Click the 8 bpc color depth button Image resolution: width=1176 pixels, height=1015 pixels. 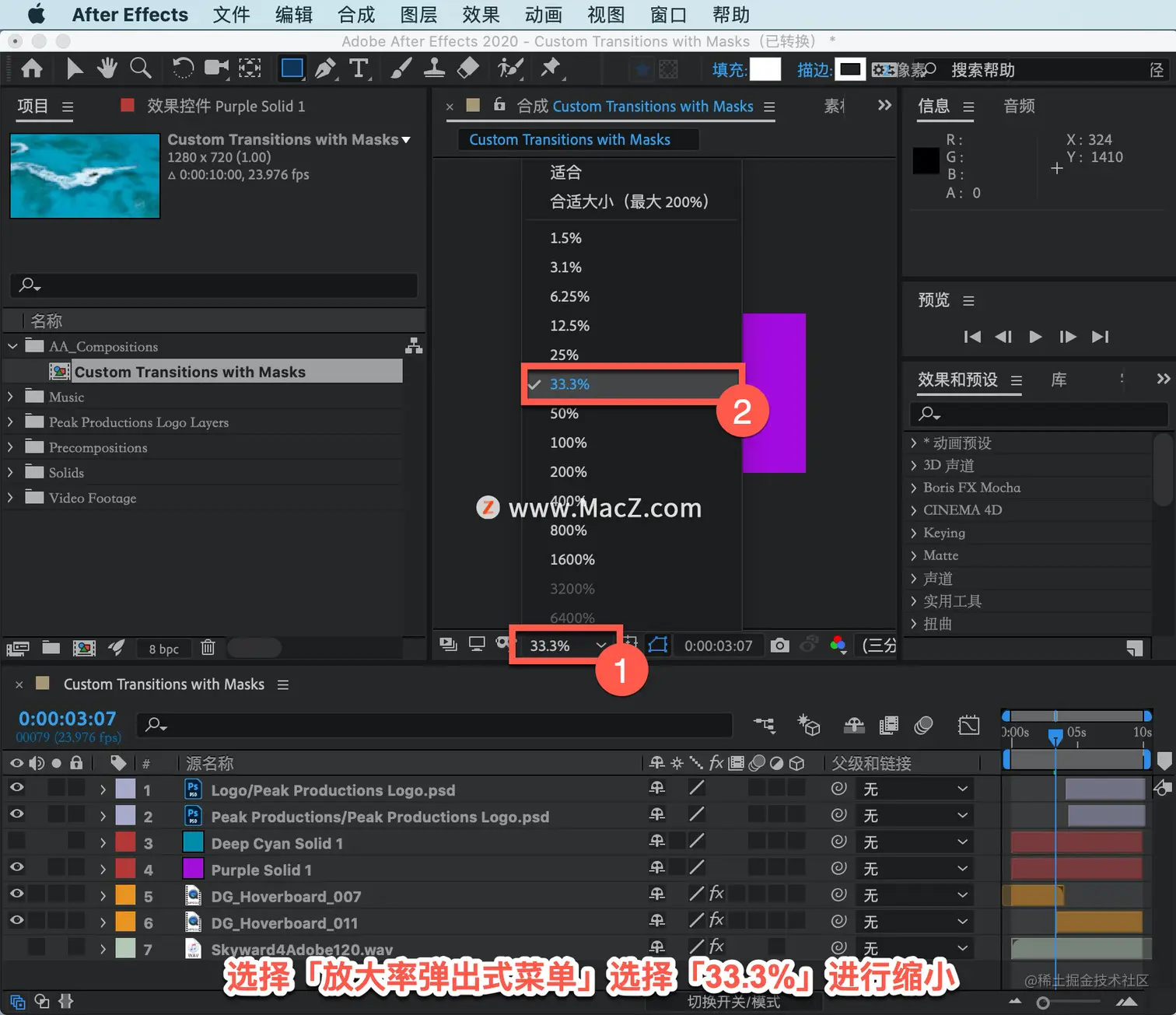164,649
